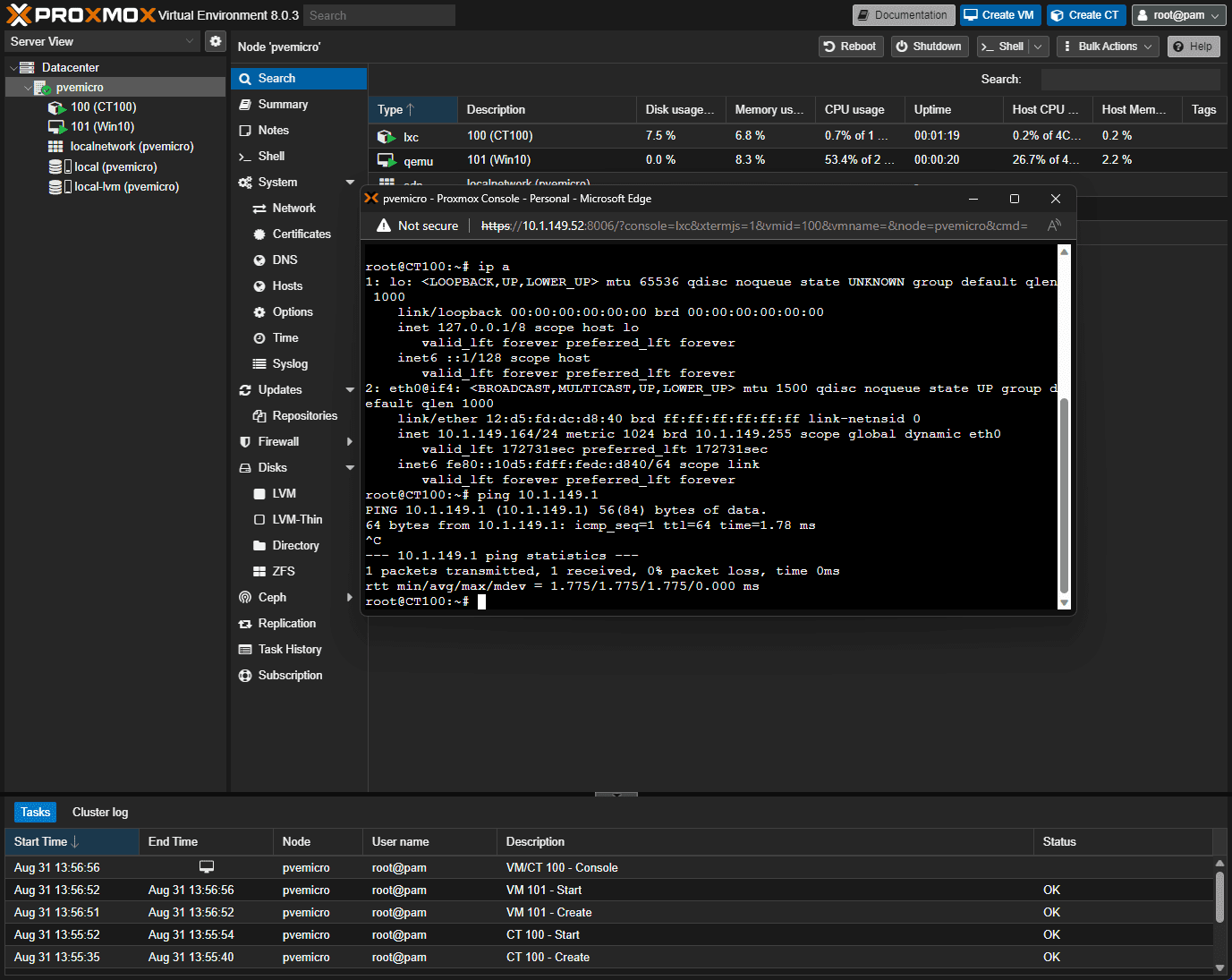Collapse the Datacenter tree node

coord(13,67)
